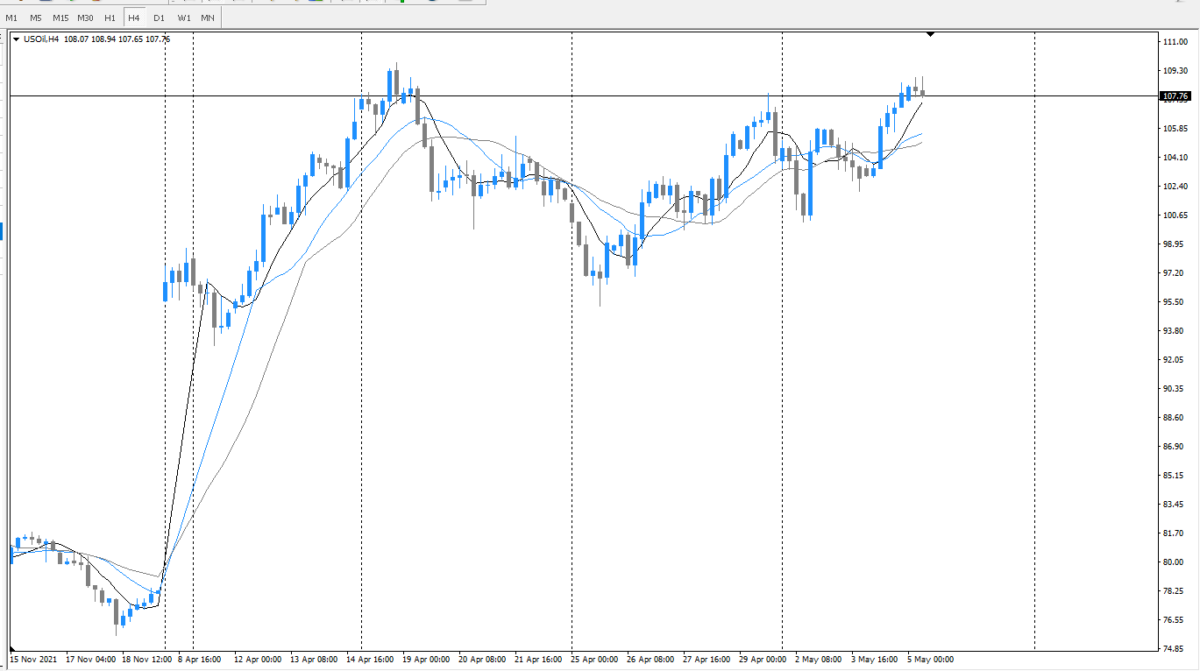This screenshot has width=1200, height=671.
Task: Click the active H4 timeframe button
Action: pos(134,18)
